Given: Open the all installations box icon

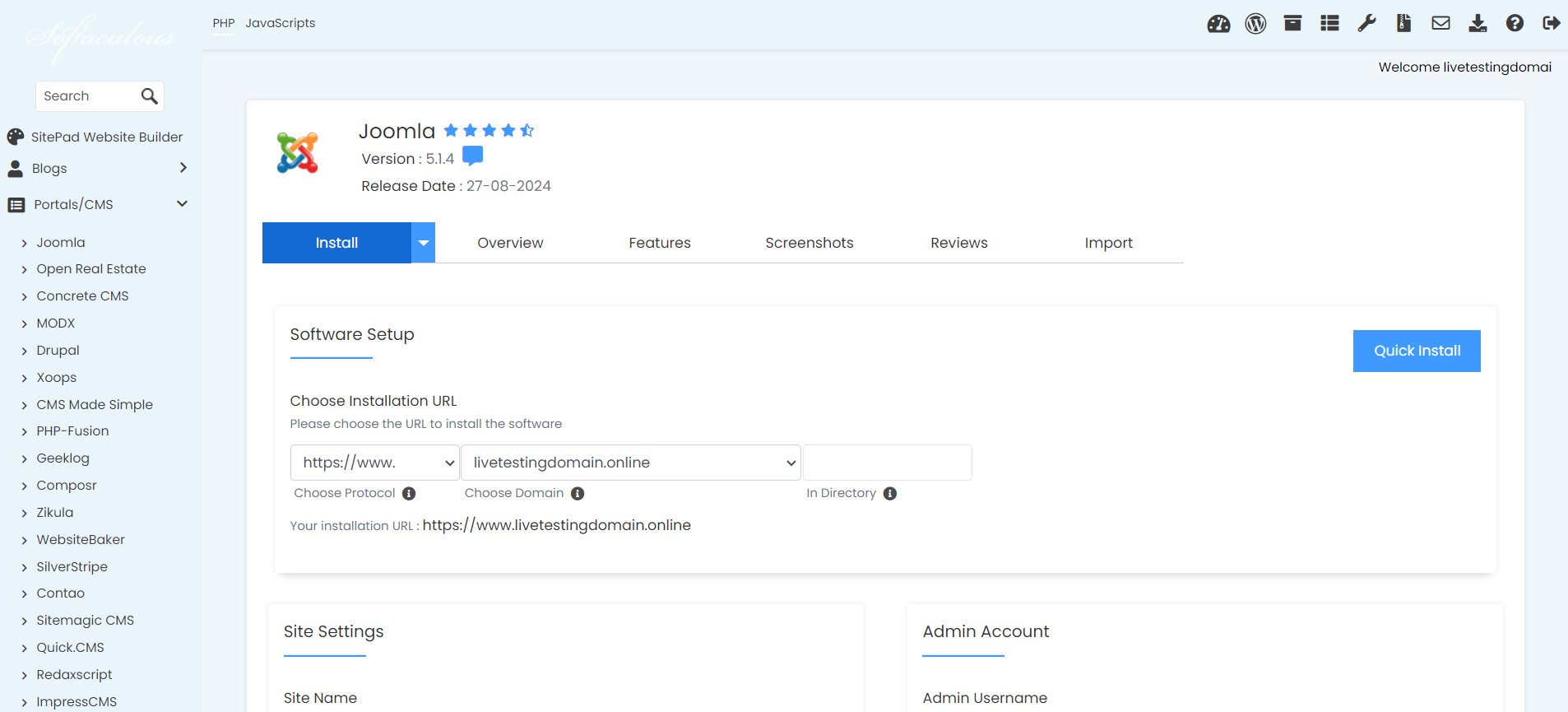Looking at the screenshot, I should tap(1292, 23).
